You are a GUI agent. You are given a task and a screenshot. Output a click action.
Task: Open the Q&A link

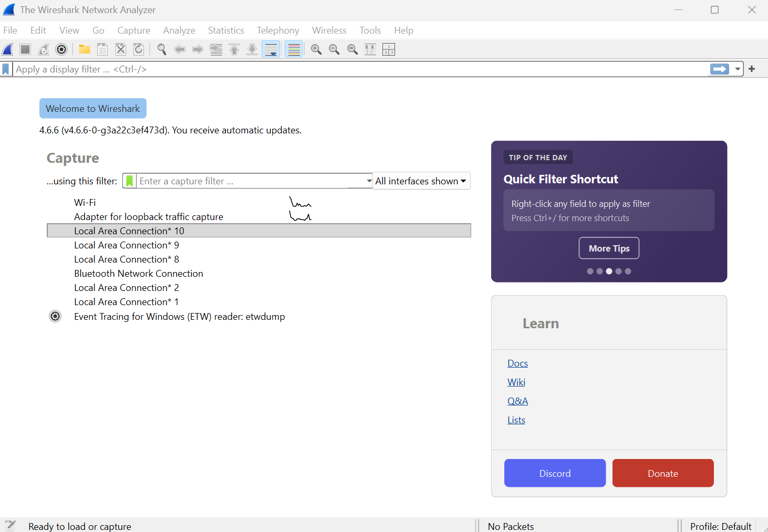[518, 401]
